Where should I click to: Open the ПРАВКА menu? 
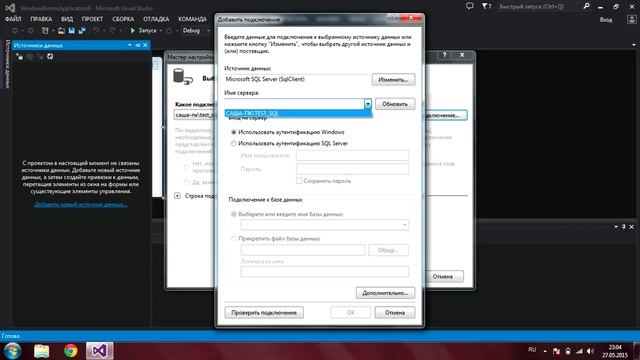41,19
